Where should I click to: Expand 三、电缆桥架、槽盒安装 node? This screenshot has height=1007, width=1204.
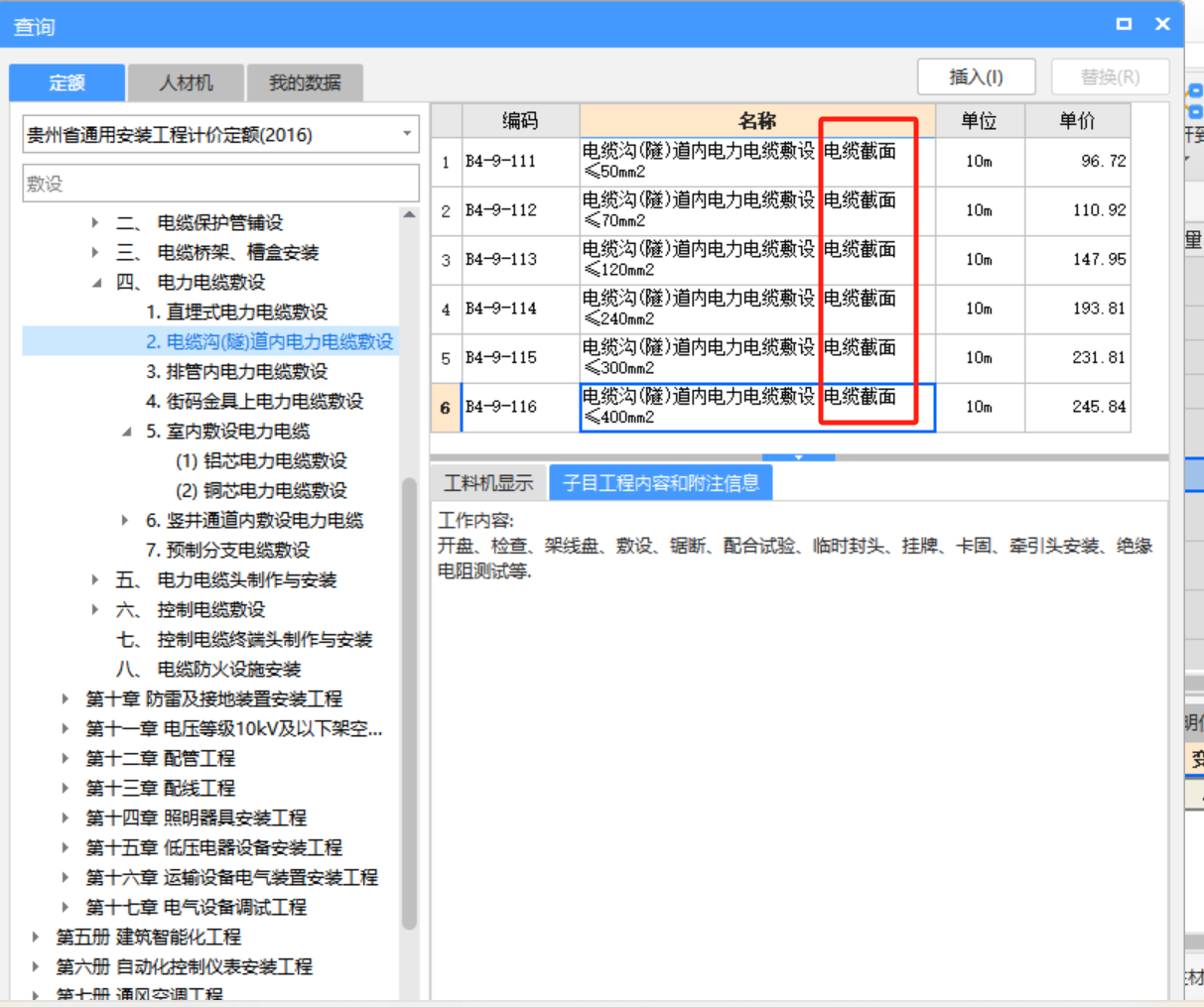coord(95,253)
